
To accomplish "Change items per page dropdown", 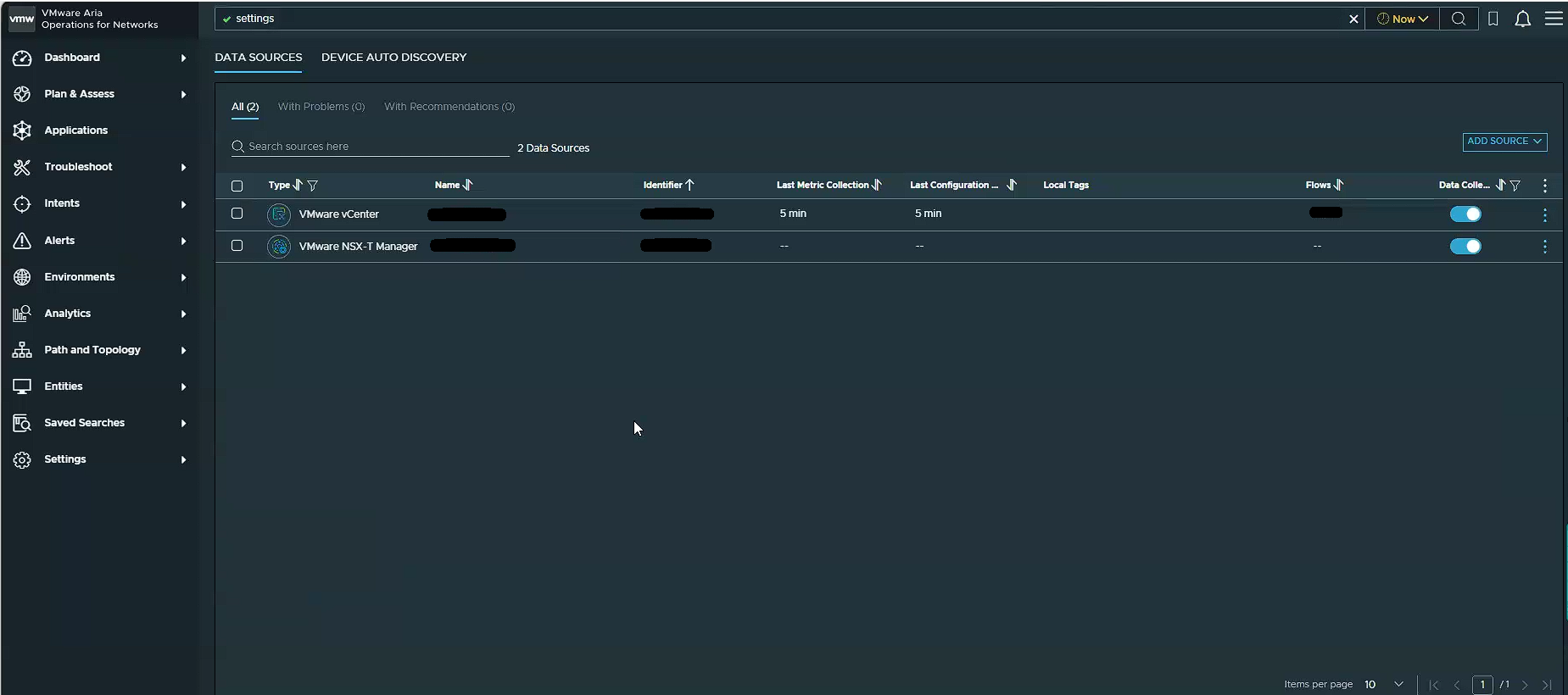I will pos(1384,684).
